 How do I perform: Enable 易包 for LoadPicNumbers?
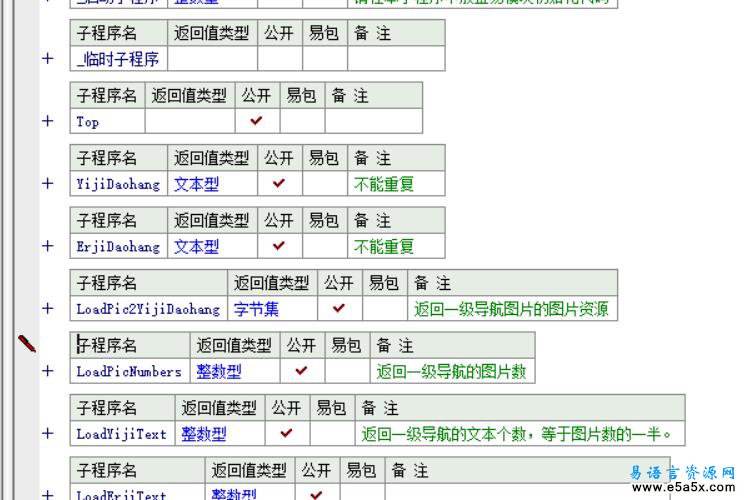coord(347,371)
